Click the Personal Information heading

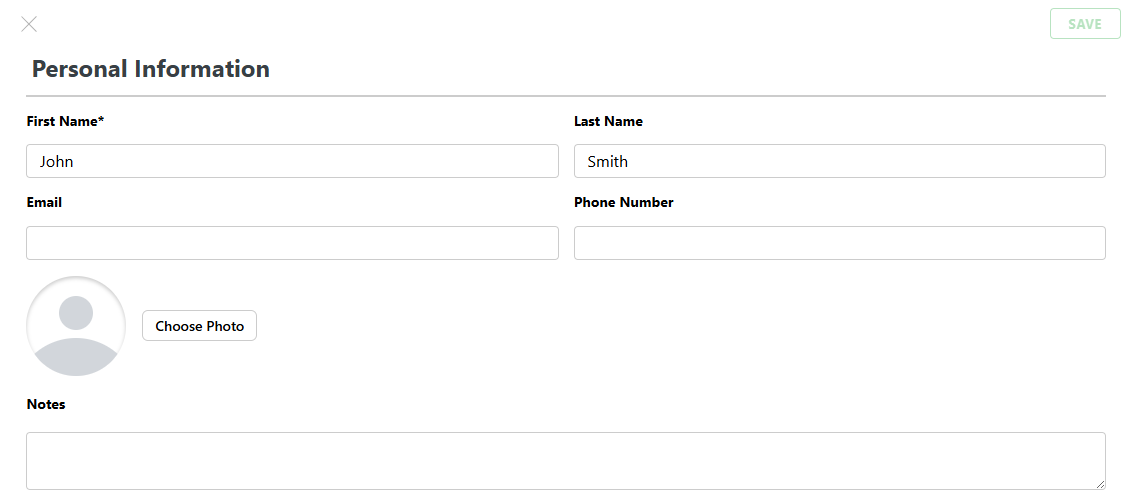pyautogui.click(x=151, y=69)
